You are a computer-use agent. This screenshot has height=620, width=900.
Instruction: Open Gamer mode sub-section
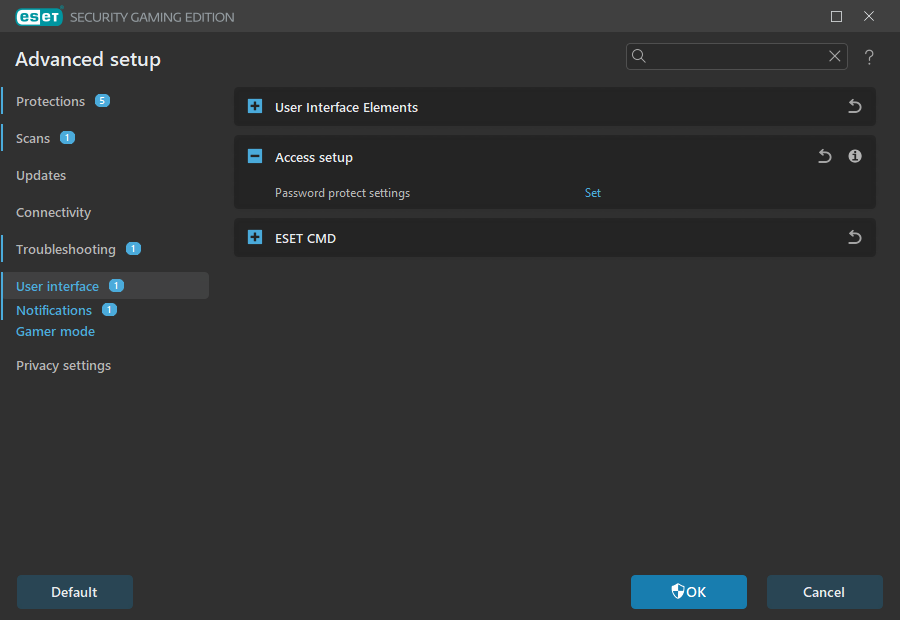(55, 331)
